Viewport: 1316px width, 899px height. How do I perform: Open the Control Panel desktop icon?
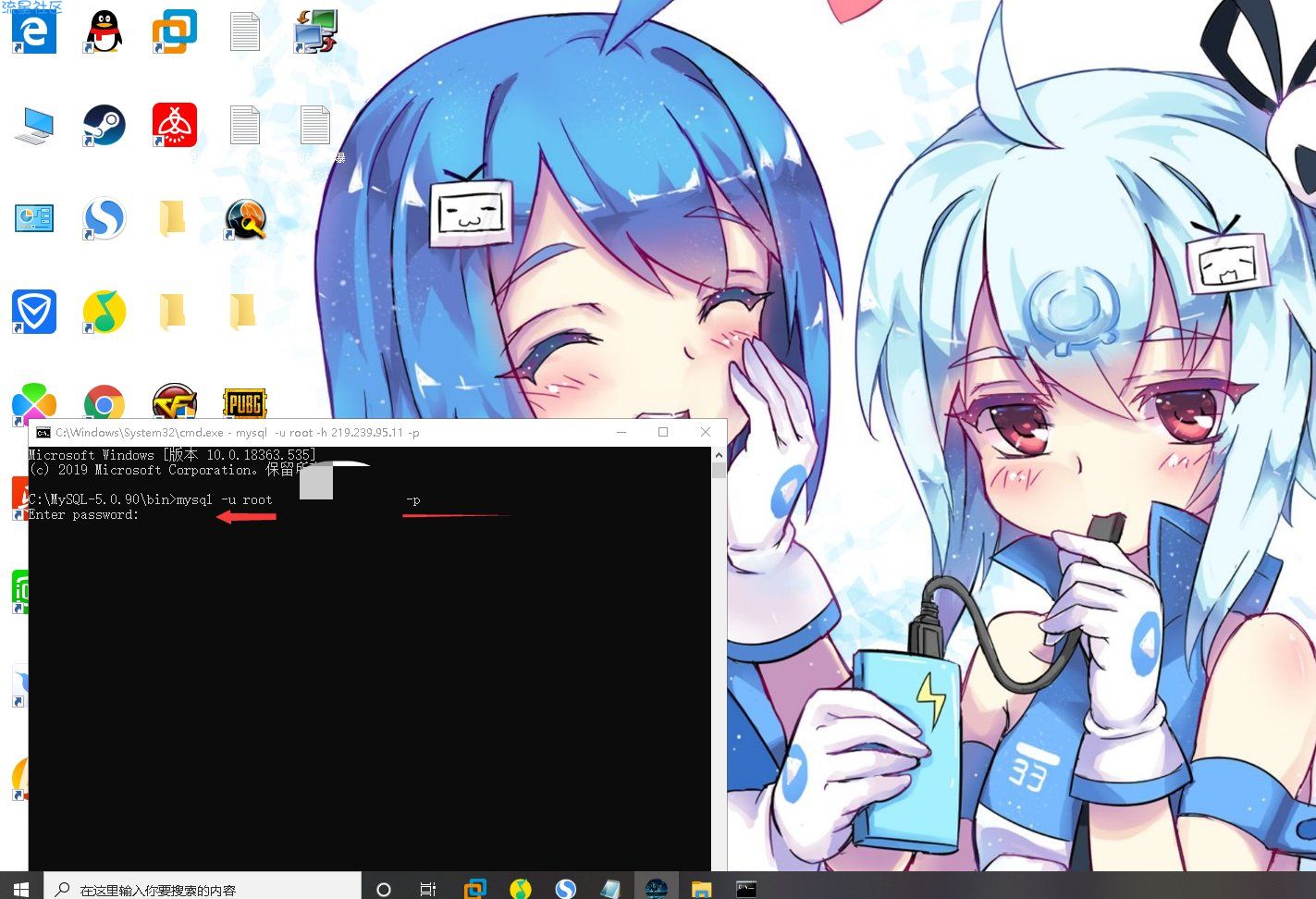34,218
